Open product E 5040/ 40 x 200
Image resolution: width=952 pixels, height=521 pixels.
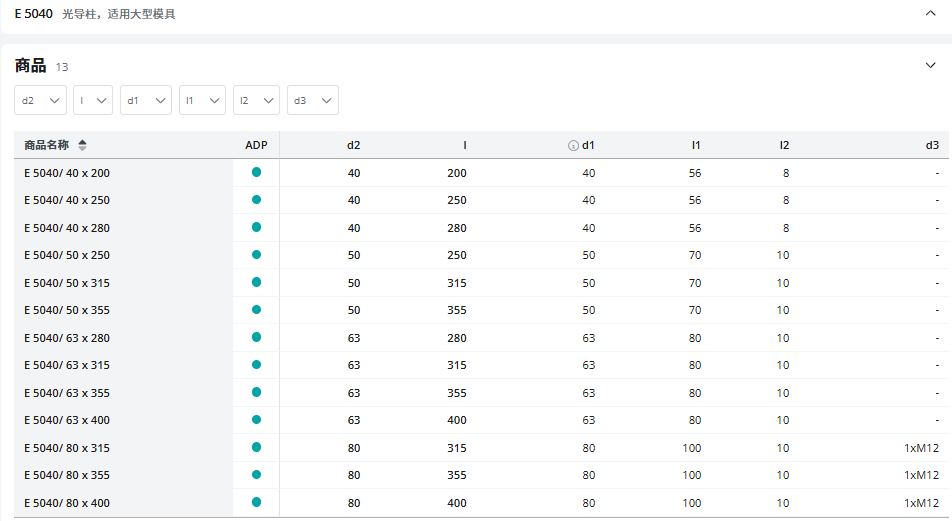click(x=67, y=173)
